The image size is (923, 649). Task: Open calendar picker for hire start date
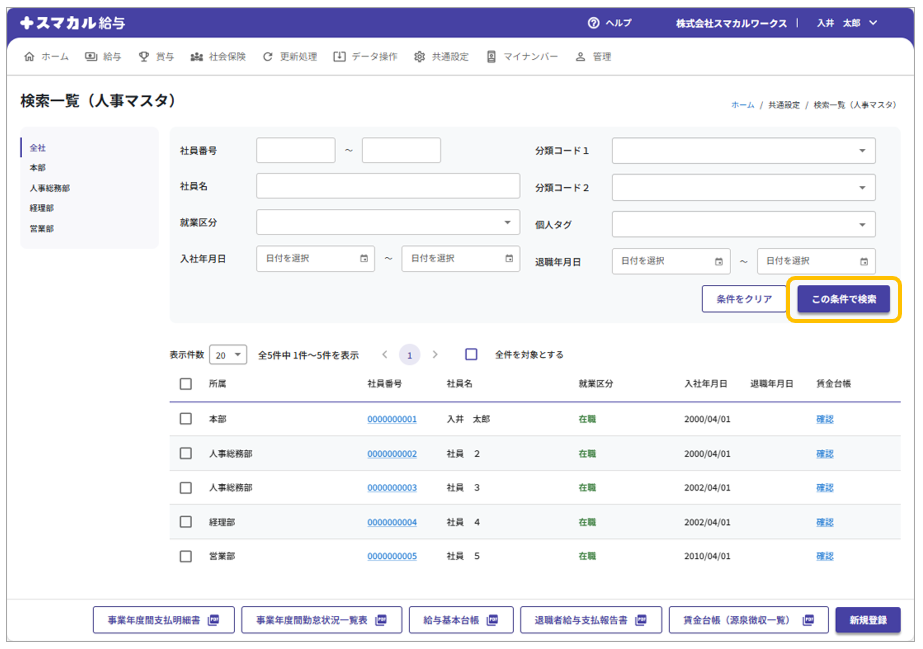coord(363,259)
